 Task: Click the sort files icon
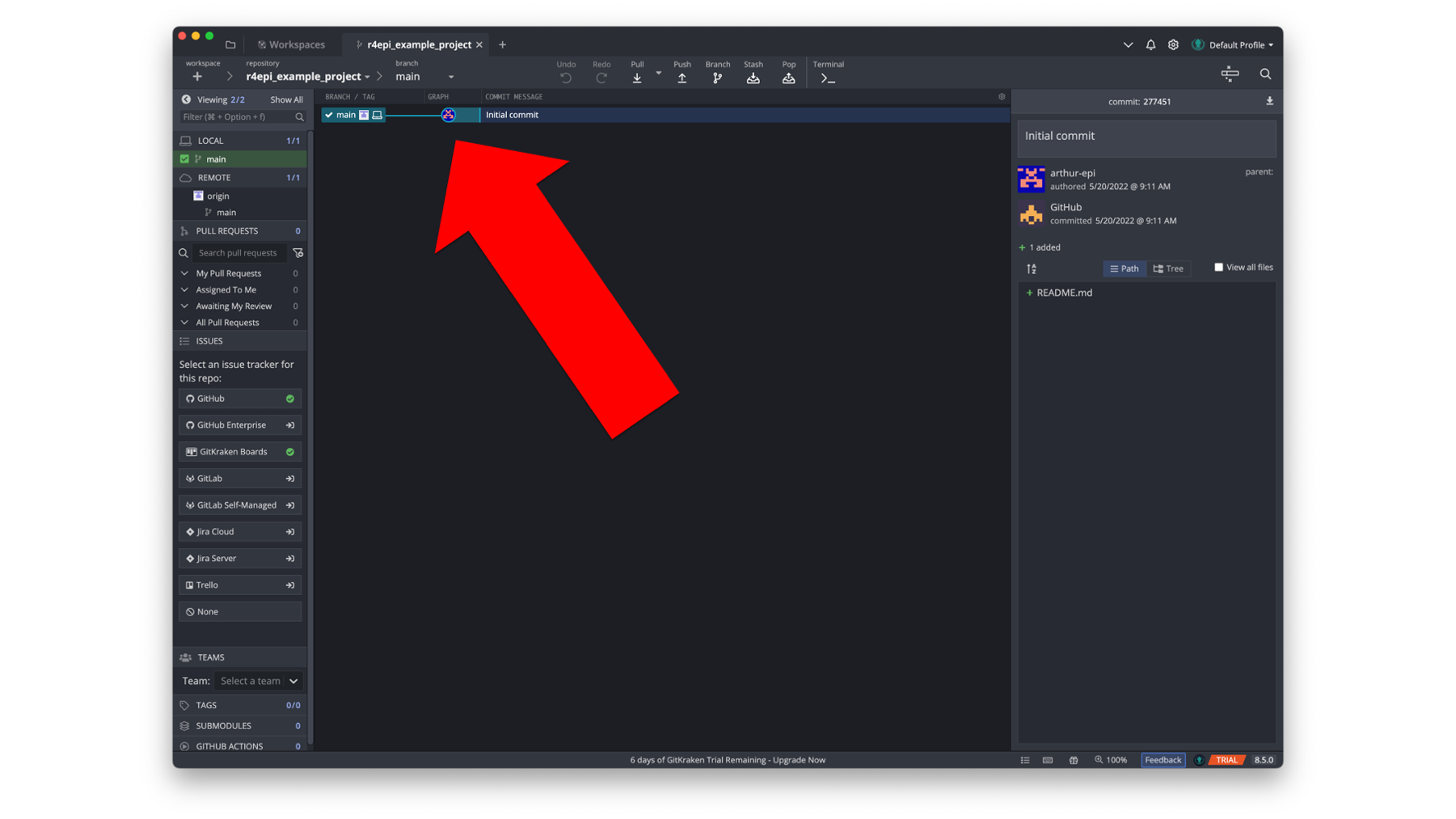(1032, 268)
